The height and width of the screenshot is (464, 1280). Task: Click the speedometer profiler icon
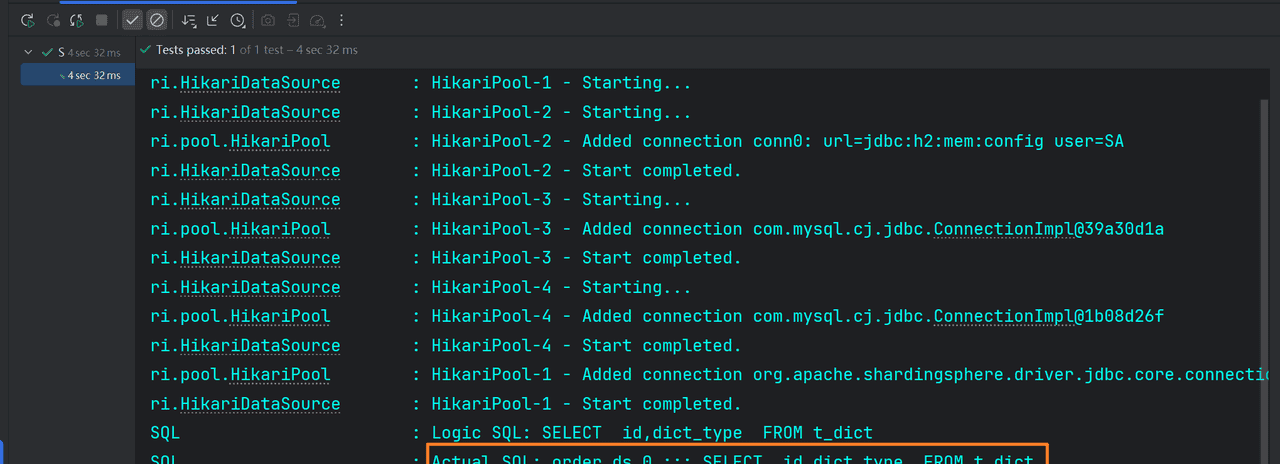[x=317, y=20]
